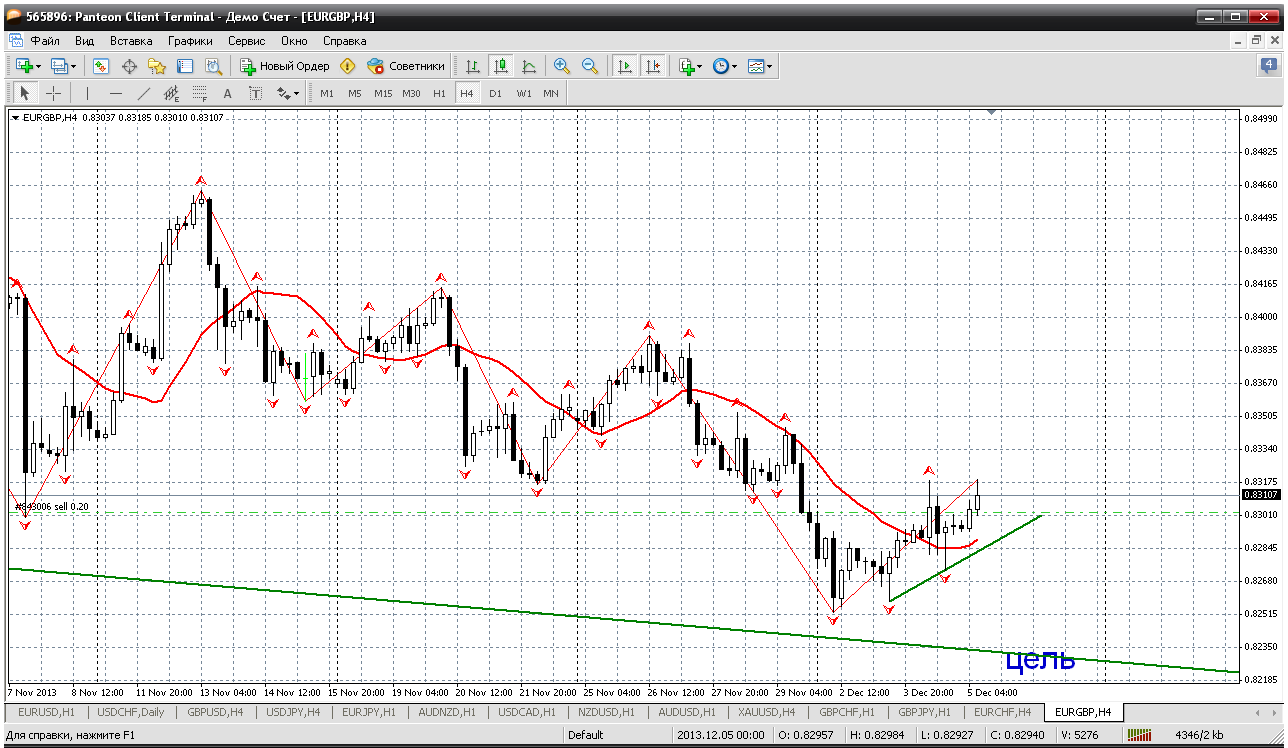Image resolution: width=1288 pixels, height=748 pixels.
Task: Click the Profiles toolbar icon
Action: [59, 66]
